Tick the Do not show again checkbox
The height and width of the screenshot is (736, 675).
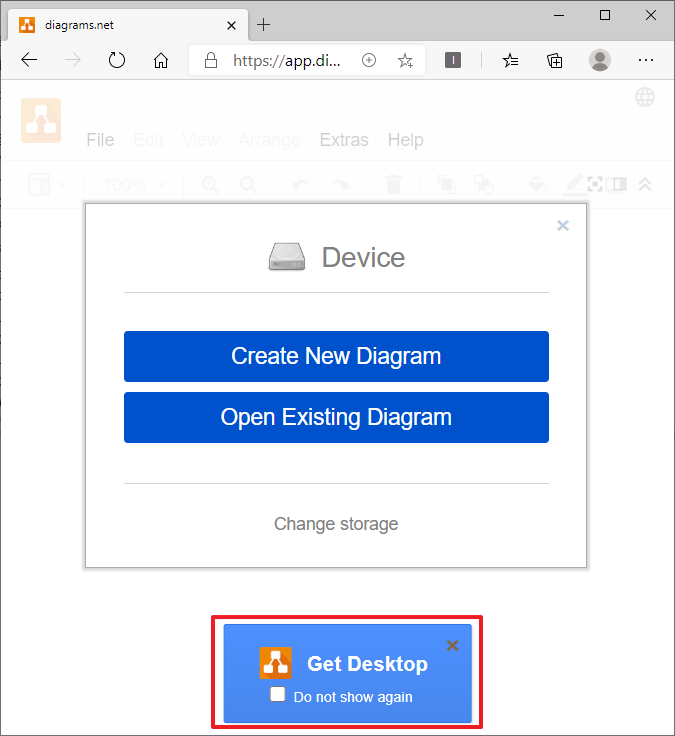point(278,694)
